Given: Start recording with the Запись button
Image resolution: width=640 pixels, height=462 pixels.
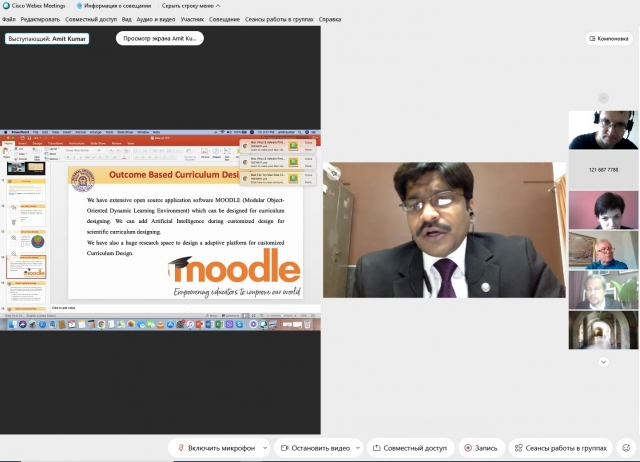Looking at the screenshot, I should [x=481, y=448].
